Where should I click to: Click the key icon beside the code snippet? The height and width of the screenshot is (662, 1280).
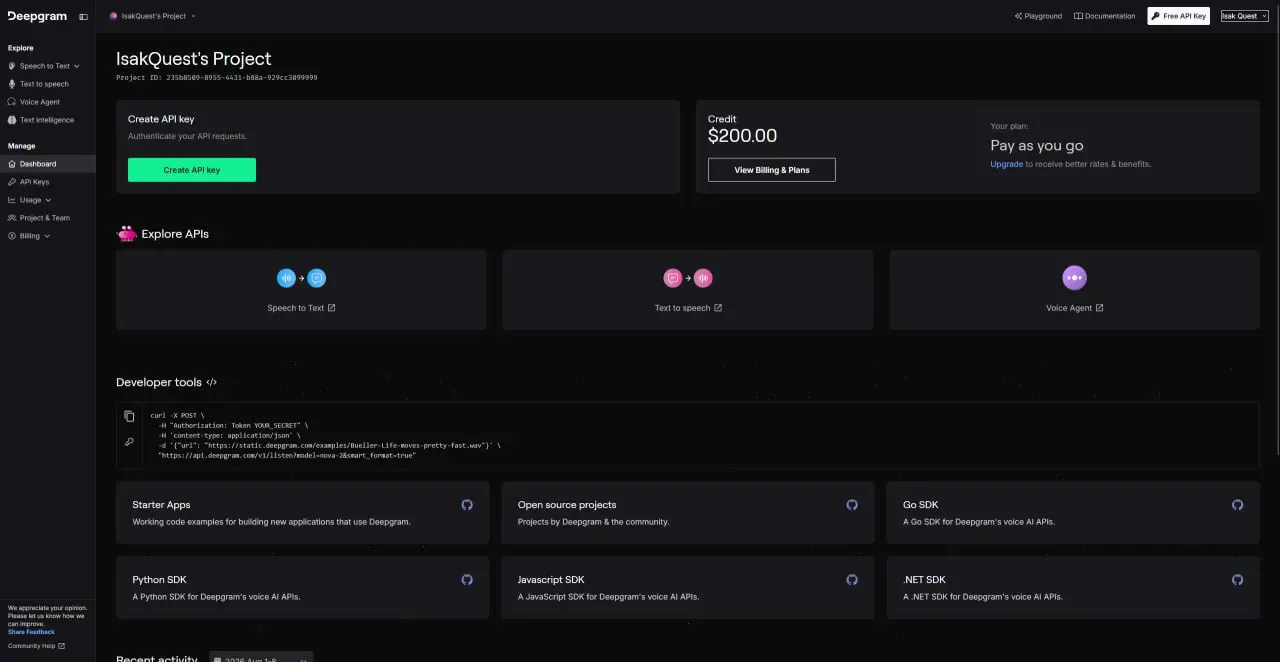click(x=129, y=441)
